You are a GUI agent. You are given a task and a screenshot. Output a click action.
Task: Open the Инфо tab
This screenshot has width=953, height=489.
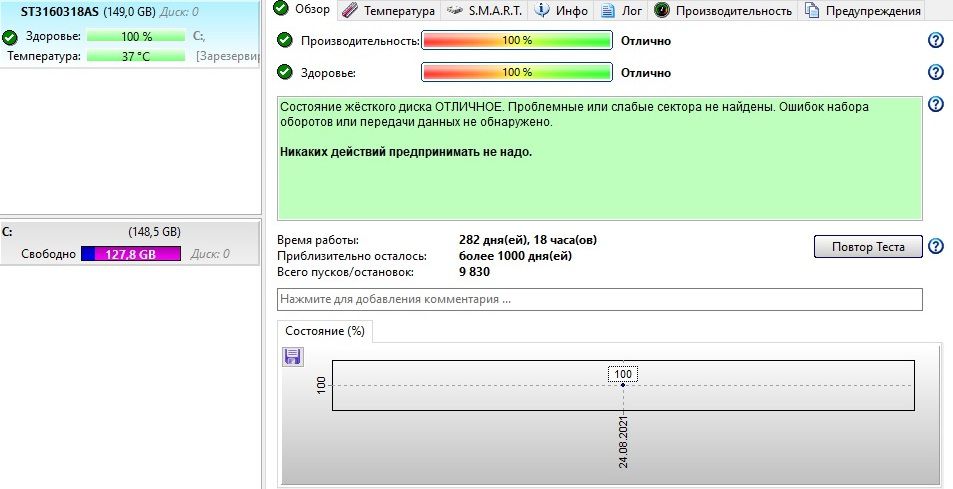pos(562,11)
